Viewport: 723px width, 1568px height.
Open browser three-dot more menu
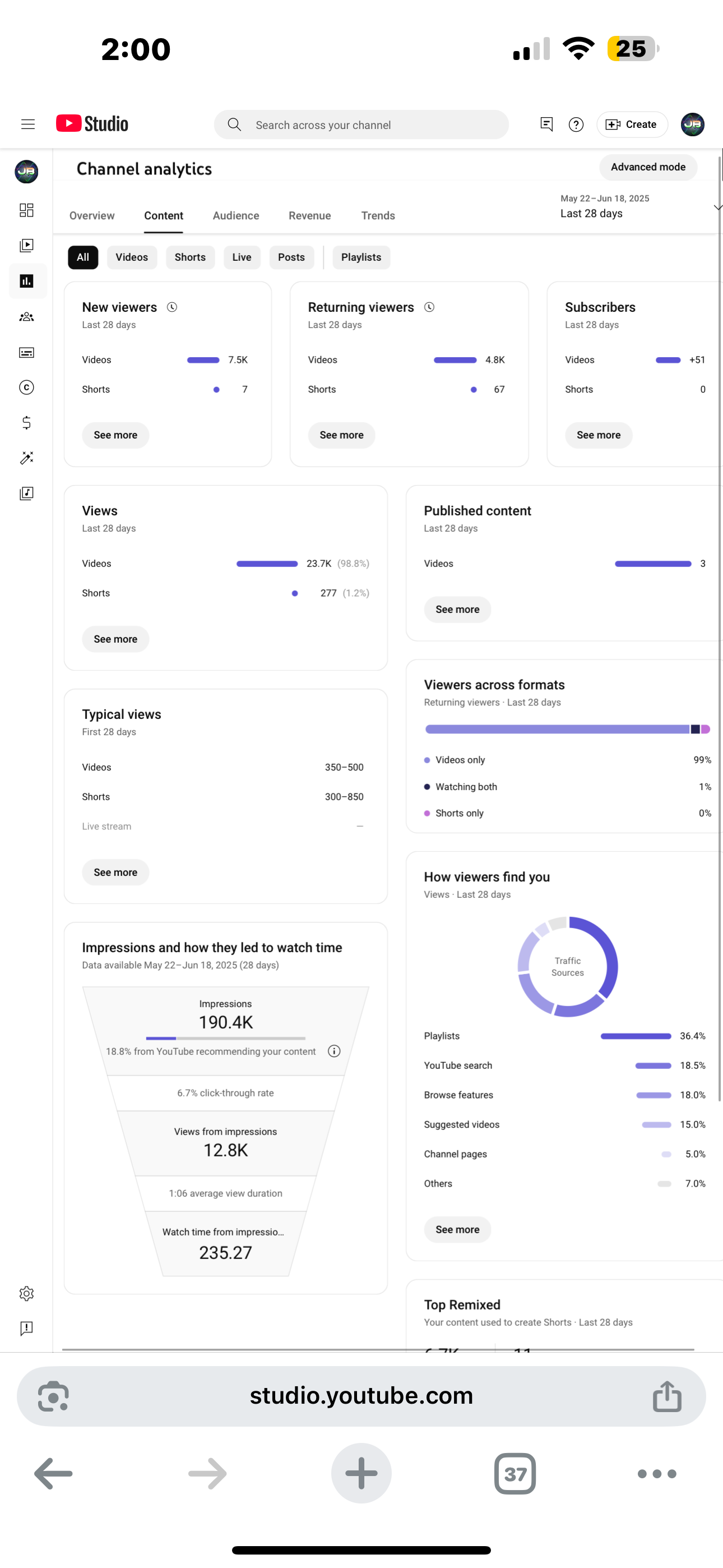[657, 1474]
